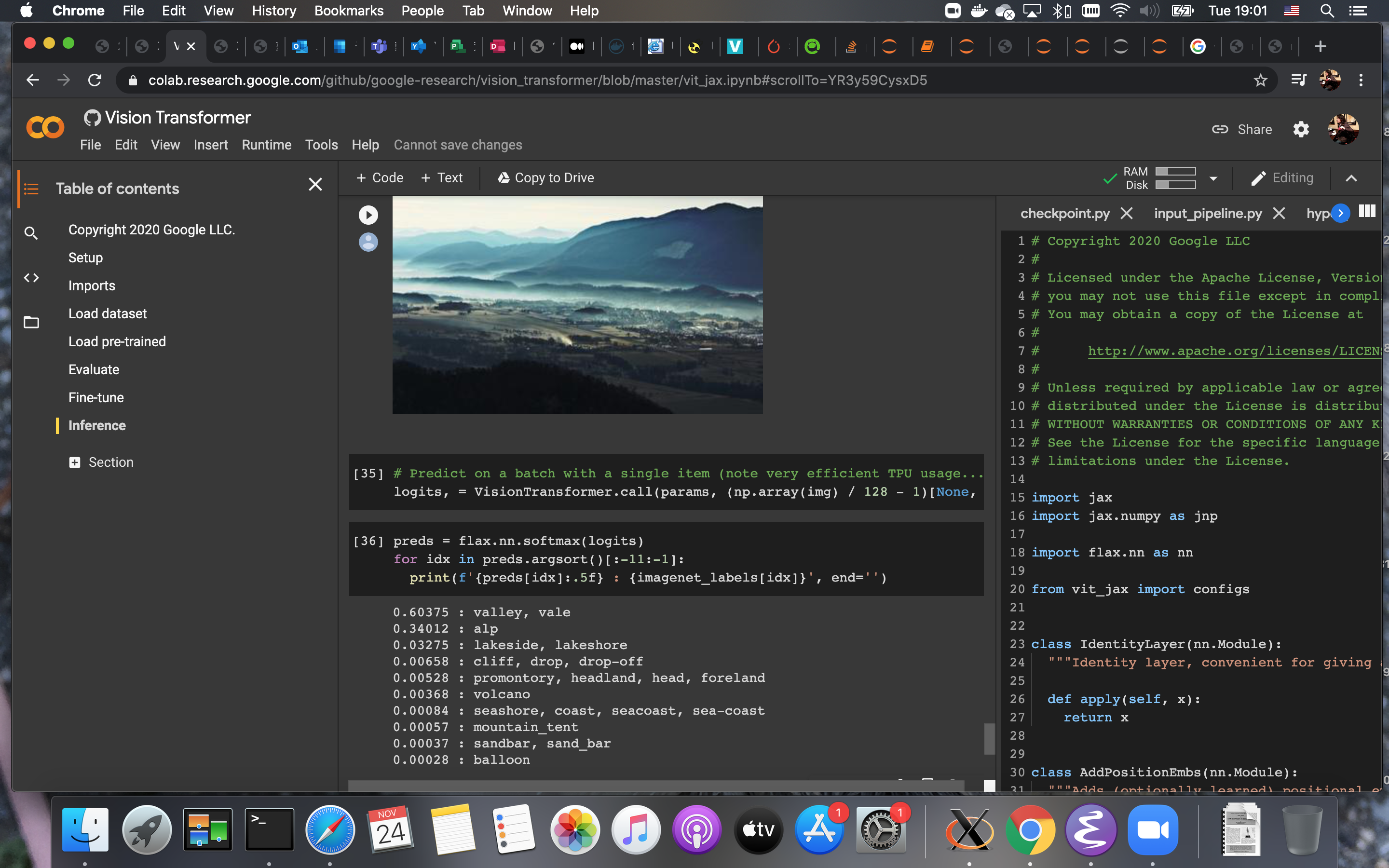This screenshot has width=1389, height=868.
Task: Run the cell with the play button
Action: tap(368, 215)
